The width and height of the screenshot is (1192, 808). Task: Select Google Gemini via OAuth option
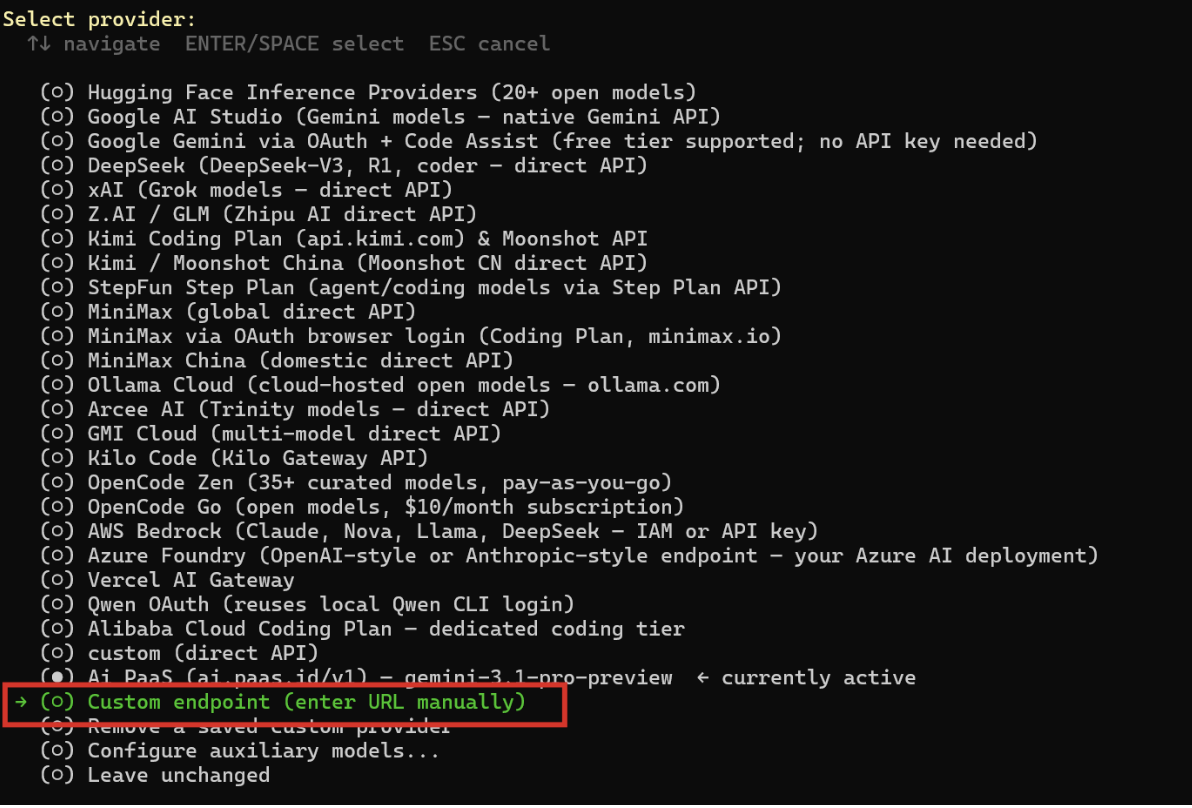(538, 141)
